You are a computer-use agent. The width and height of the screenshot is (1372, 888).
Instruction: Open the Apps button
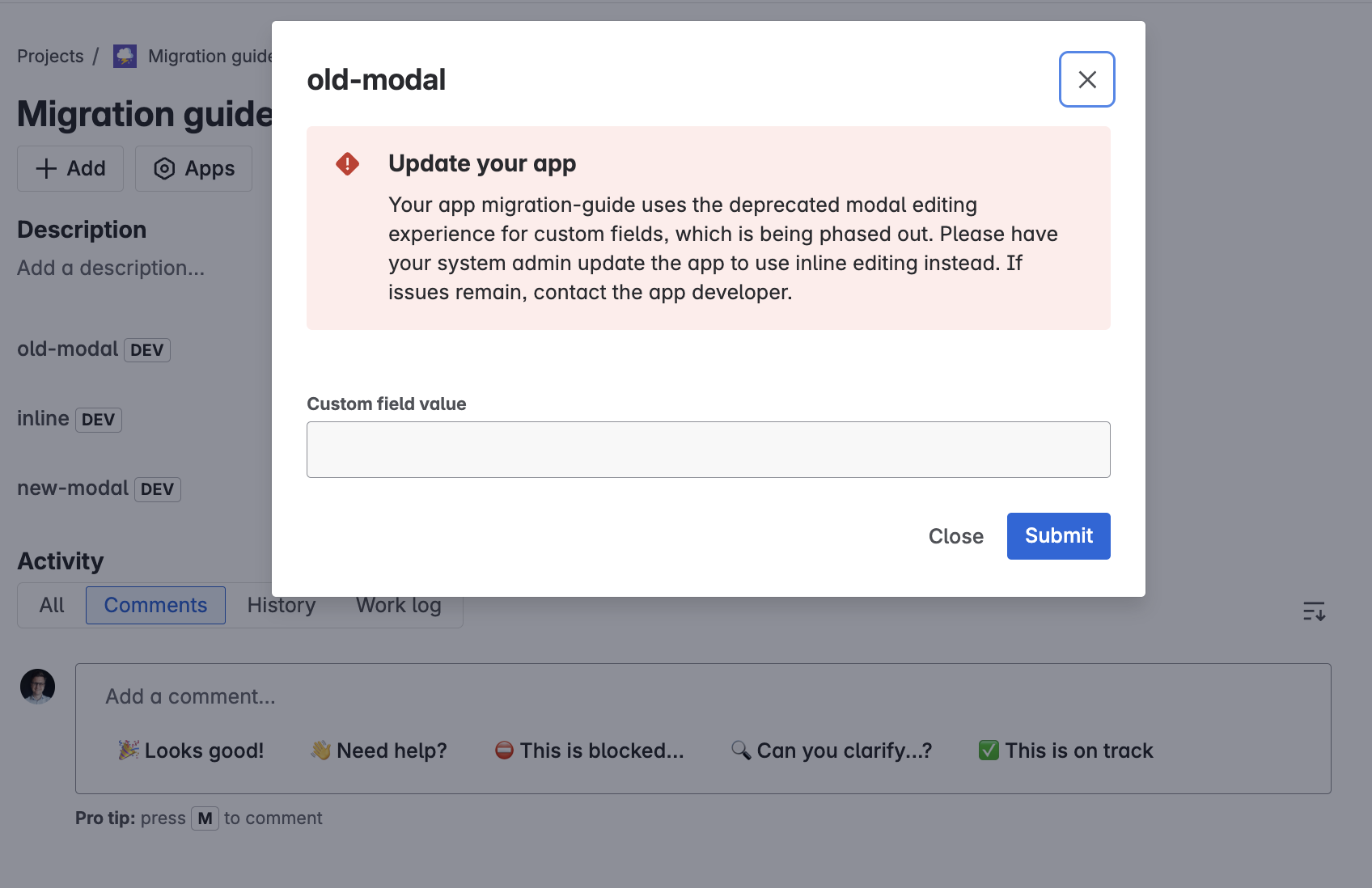click(194, 169)
